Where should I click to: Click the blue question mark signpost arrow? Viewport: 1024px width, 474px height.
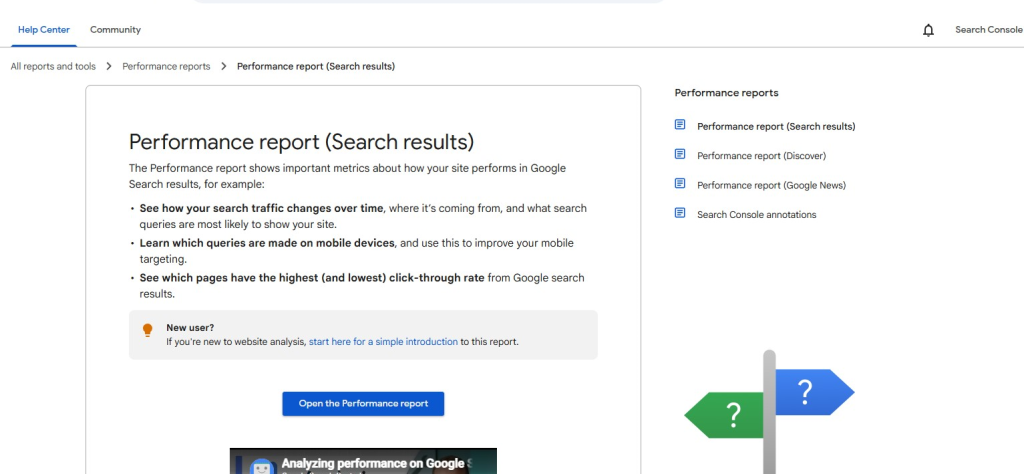coord(814,392)
